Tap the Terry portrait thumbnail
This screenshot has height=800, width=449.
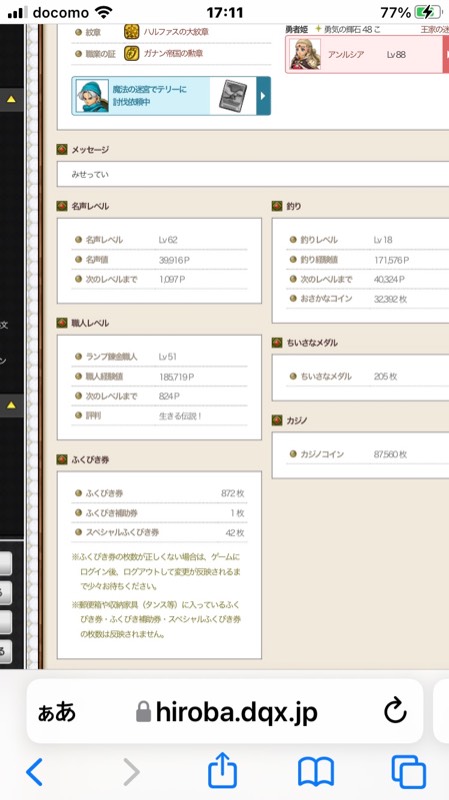click(92, 96)
